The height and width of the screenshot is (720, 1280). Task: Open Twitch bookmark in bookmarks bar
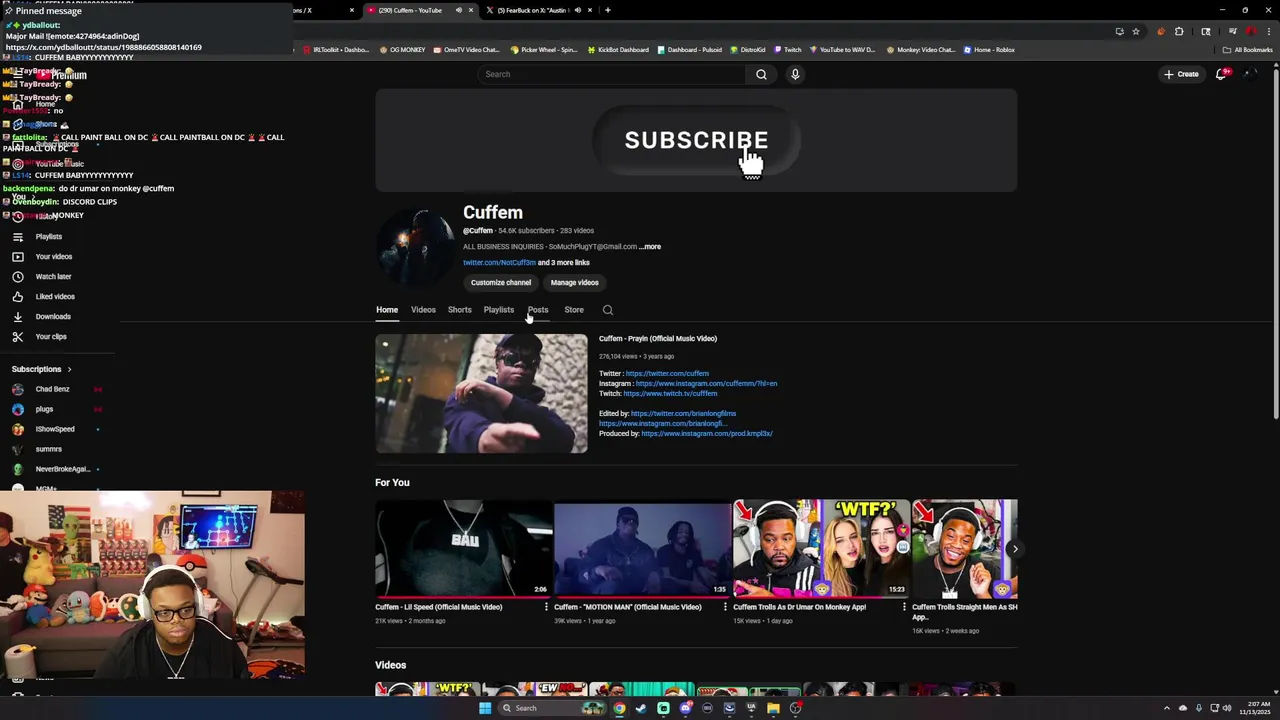[787, 50]
